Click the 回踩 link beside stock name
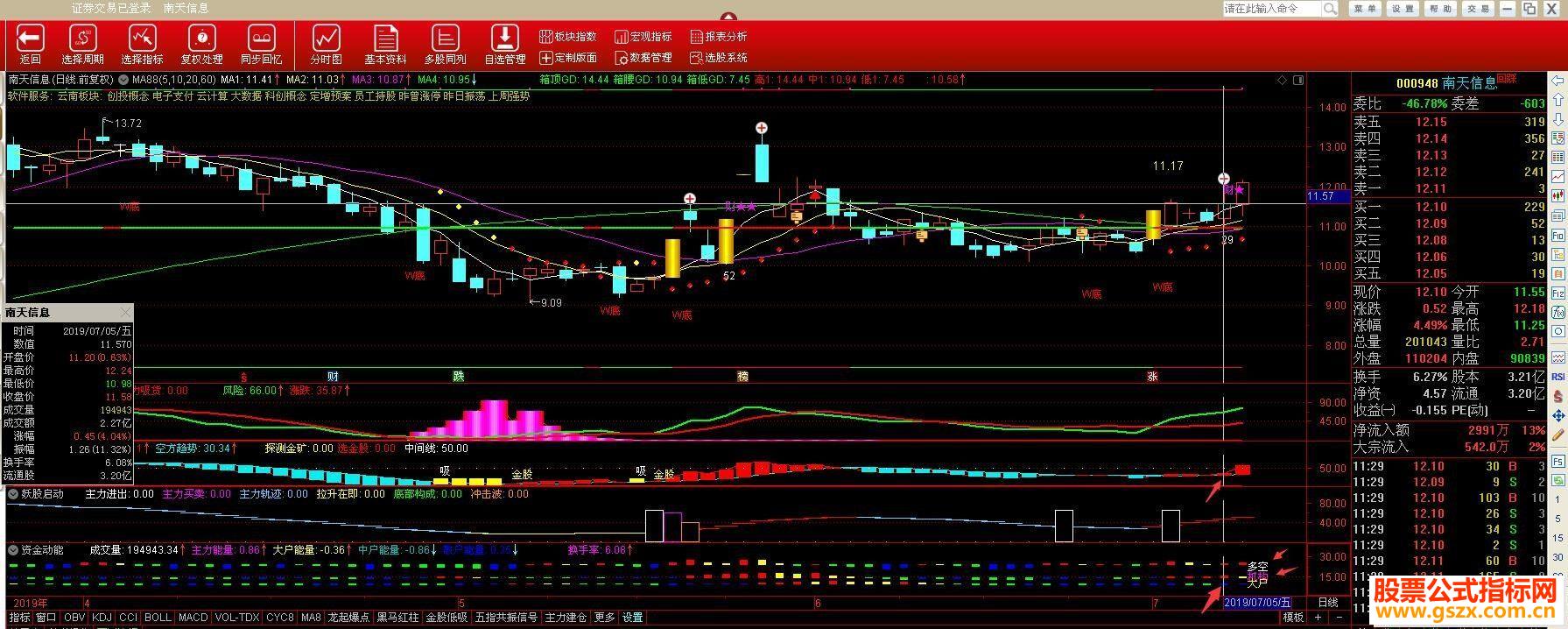1568x629 pixels. (x=1507, y=79)
